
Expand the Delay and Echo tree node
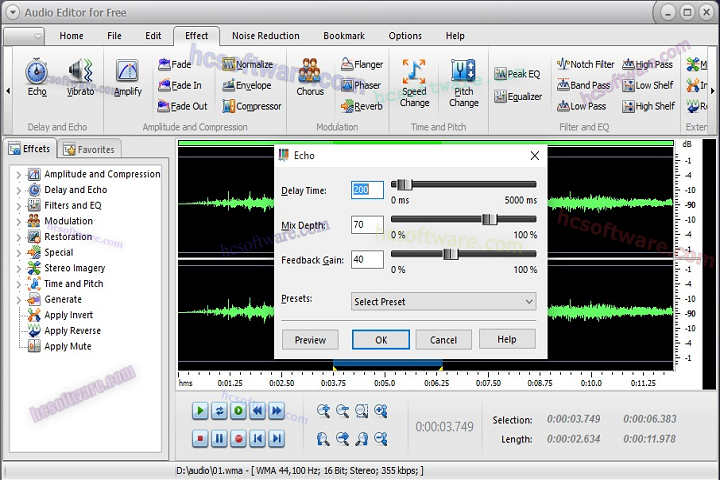18,190
